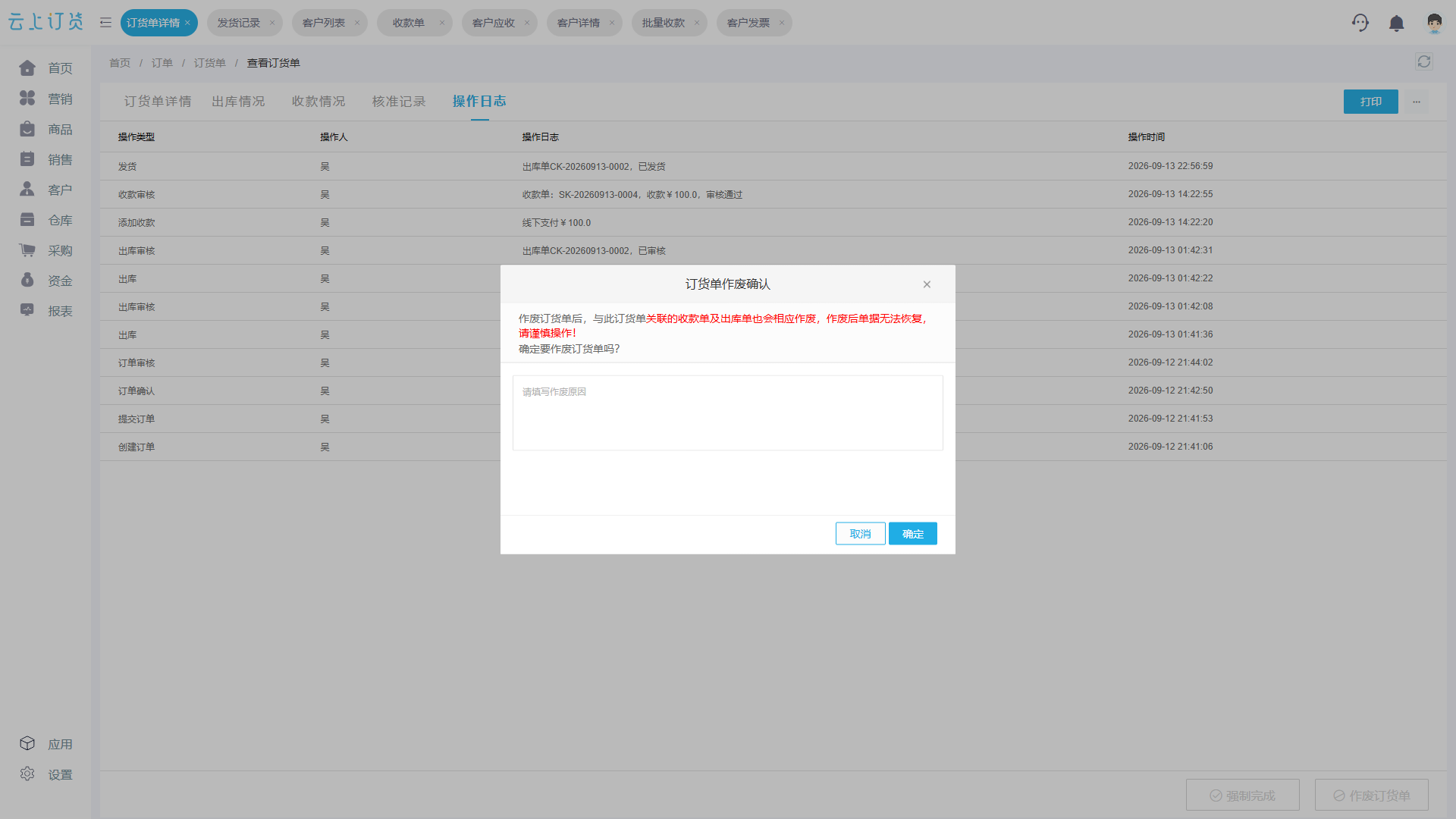This screenshot has height=819, width=1456.
Task: Close the 订货单作废确认 dialog
Action: (927, 284)
